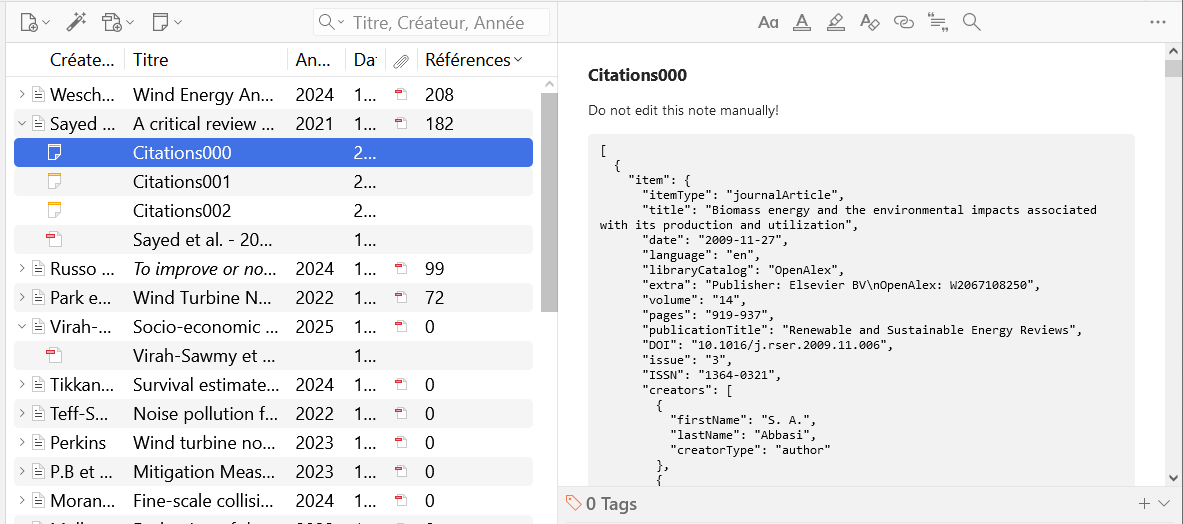Open the note text format menu
This screenshot has width=1183, height=524.
coord(768,22)
